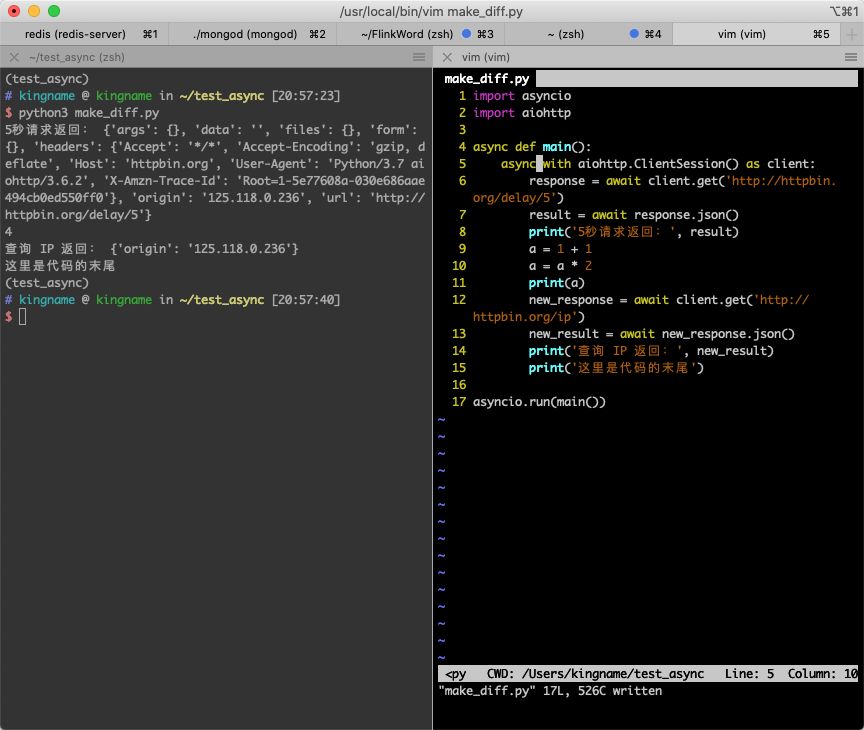Click the blue activity dot on ~ (zsh) tab

click(x=634, y=34)
